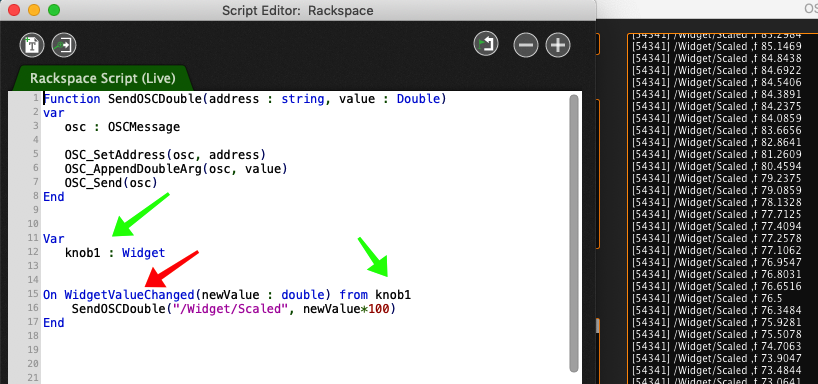Click the 'osc : OSCMessage' declaration
The width and height of the screenshot is (818, 384).
point(122,127)
